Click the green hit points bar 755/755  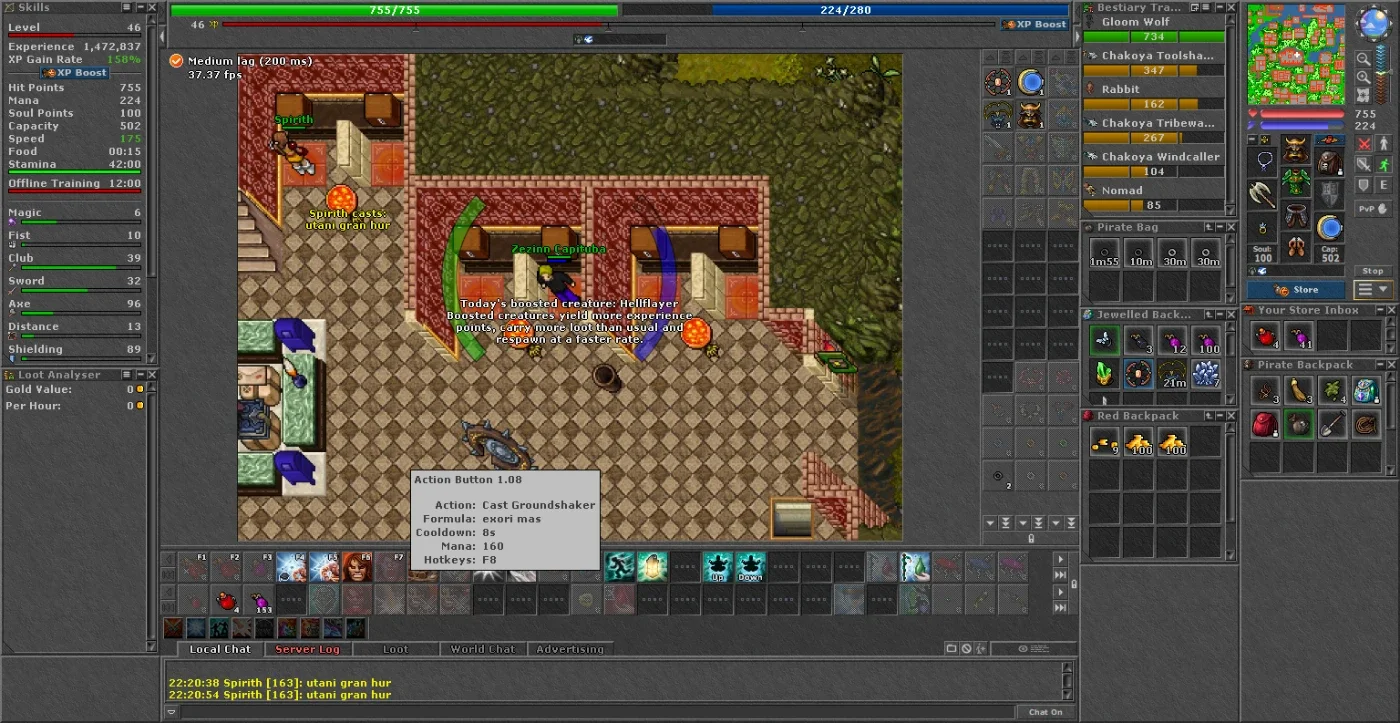click(395, 10)
